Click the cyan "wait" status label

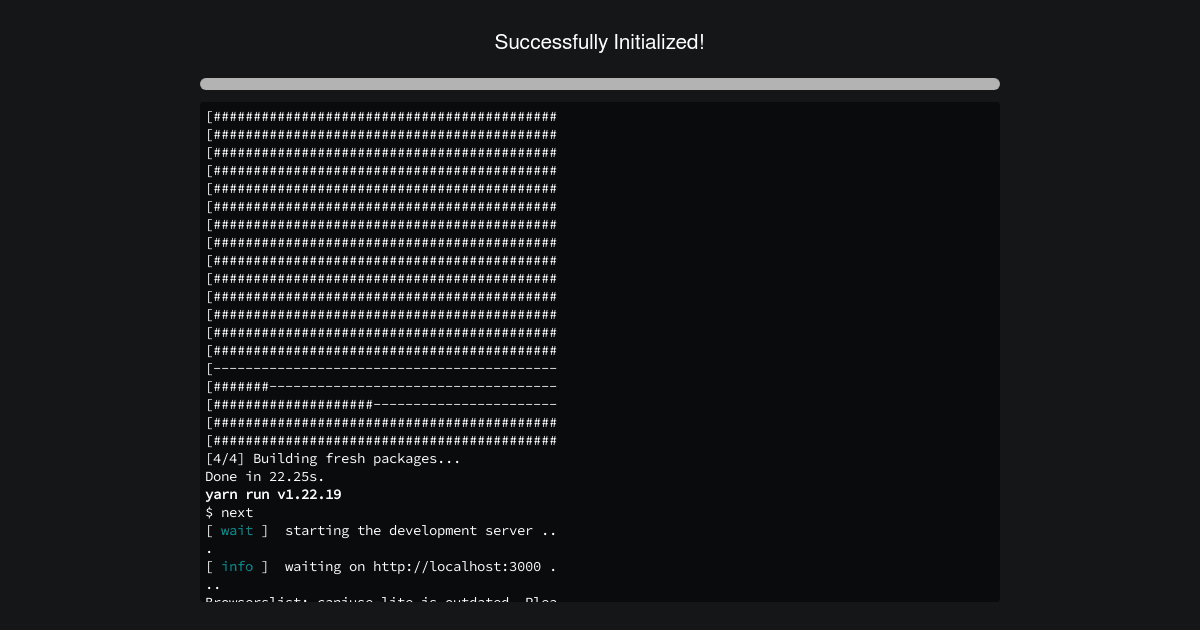click(x=237, y=531)
